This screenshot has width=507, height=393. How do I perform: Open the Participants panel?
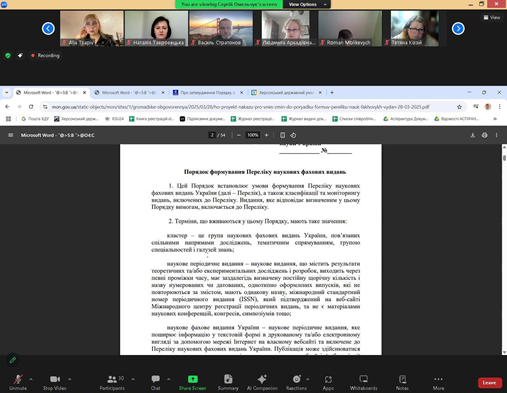112,382
